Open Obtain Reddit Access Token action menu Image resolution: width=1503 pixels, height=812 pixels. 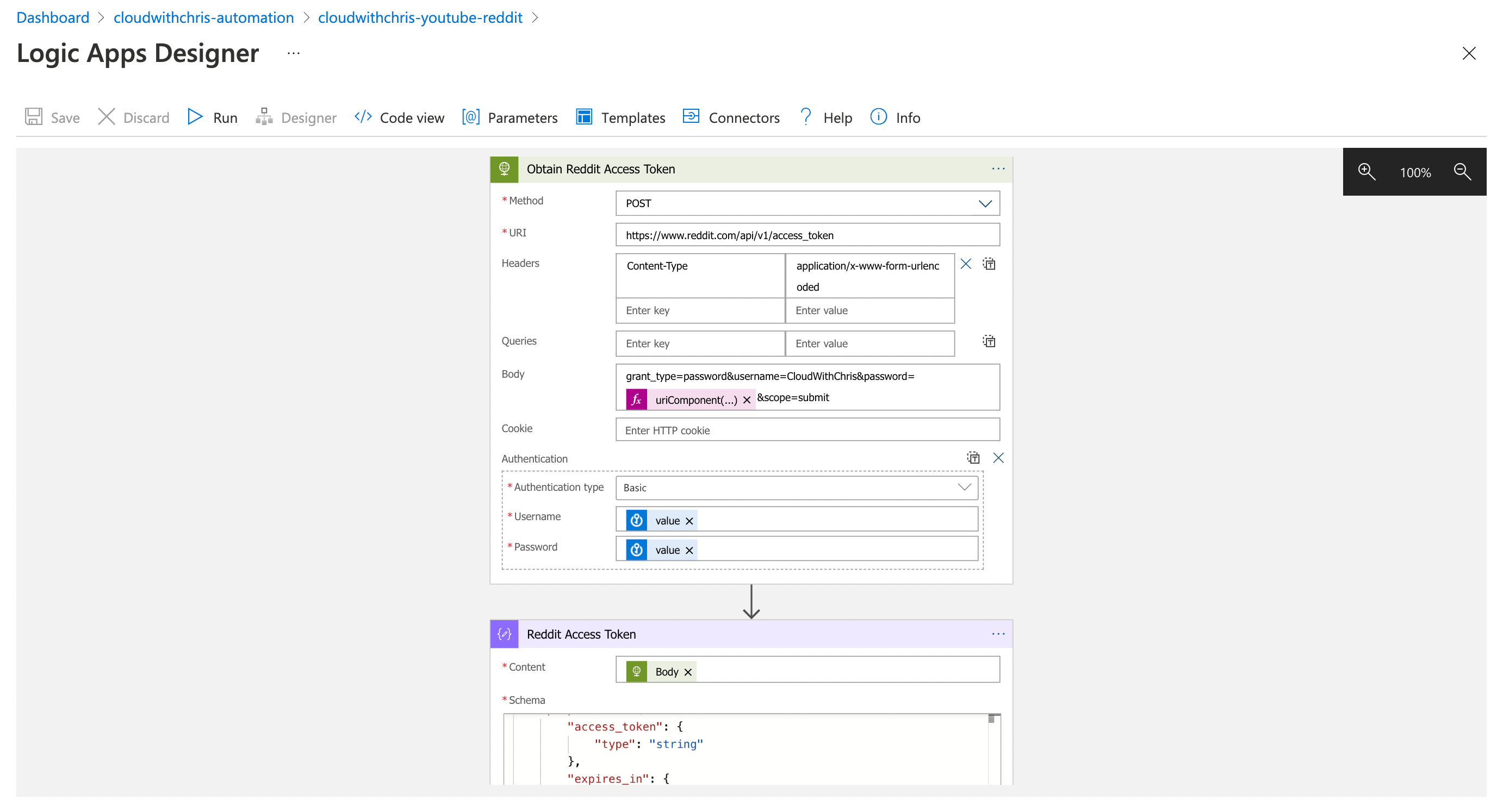click(998, 168)
